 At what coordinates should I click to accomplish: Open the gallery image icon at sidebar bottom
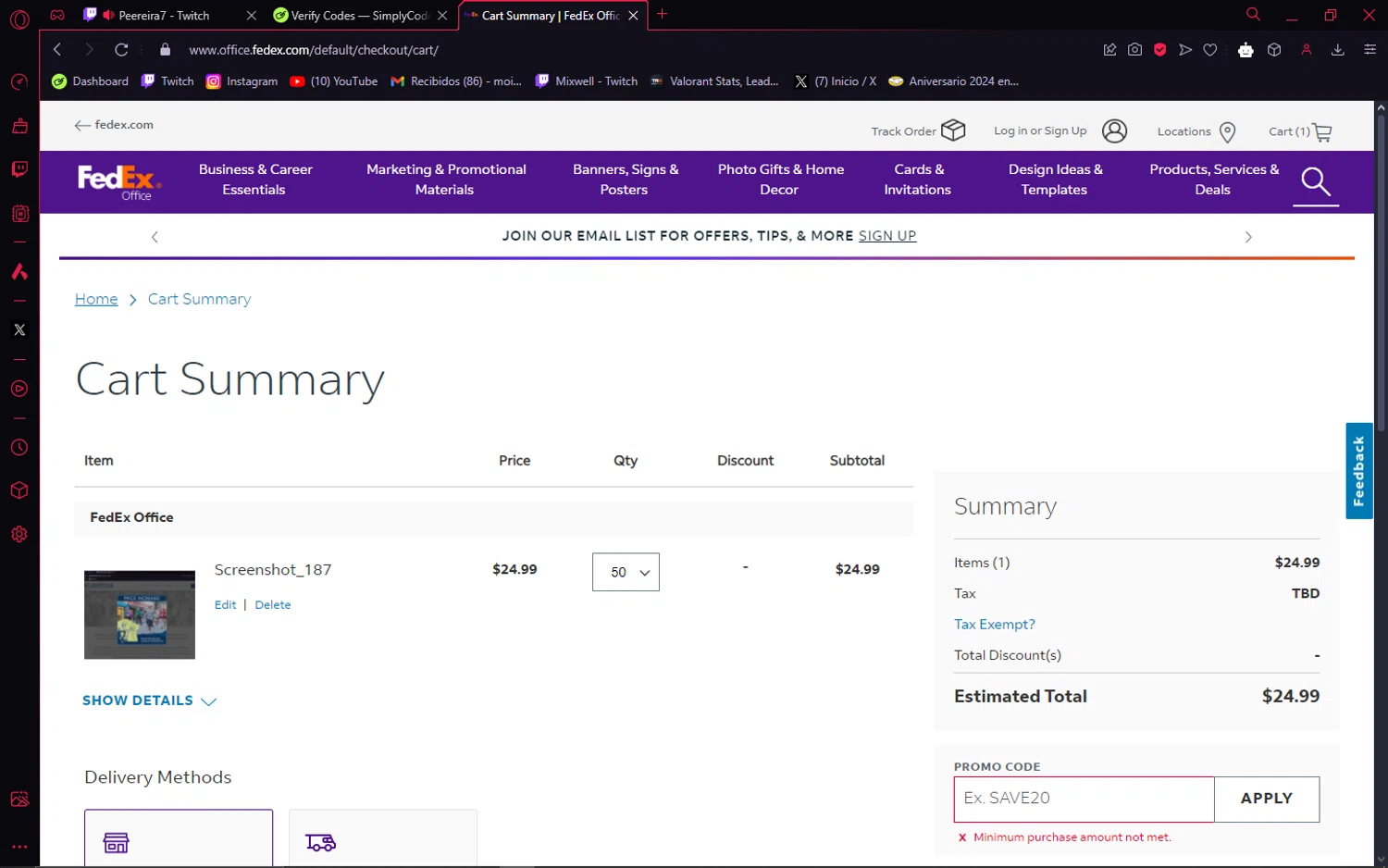tap(19, 800)
